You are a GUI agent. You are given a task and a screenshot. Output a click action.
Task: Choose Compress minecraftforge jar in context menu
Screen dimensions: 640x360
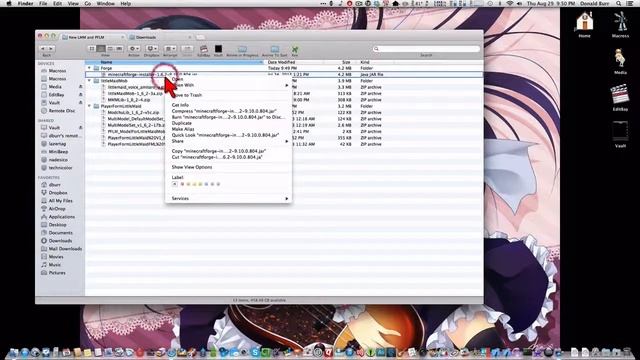point(228,111)
